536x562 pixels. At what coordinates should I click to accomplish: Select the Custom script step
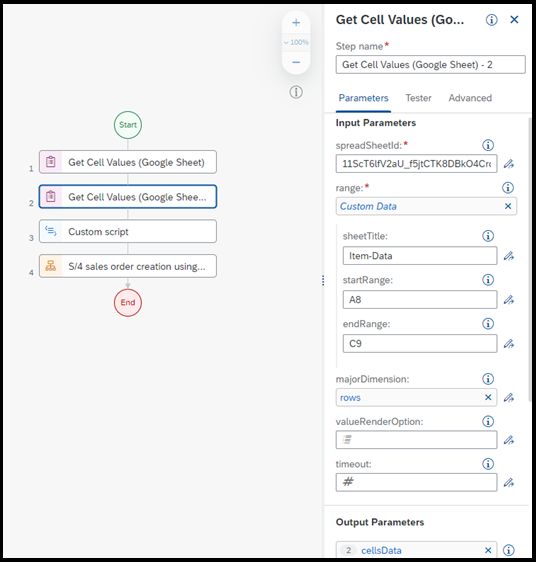tap(128, 232)
